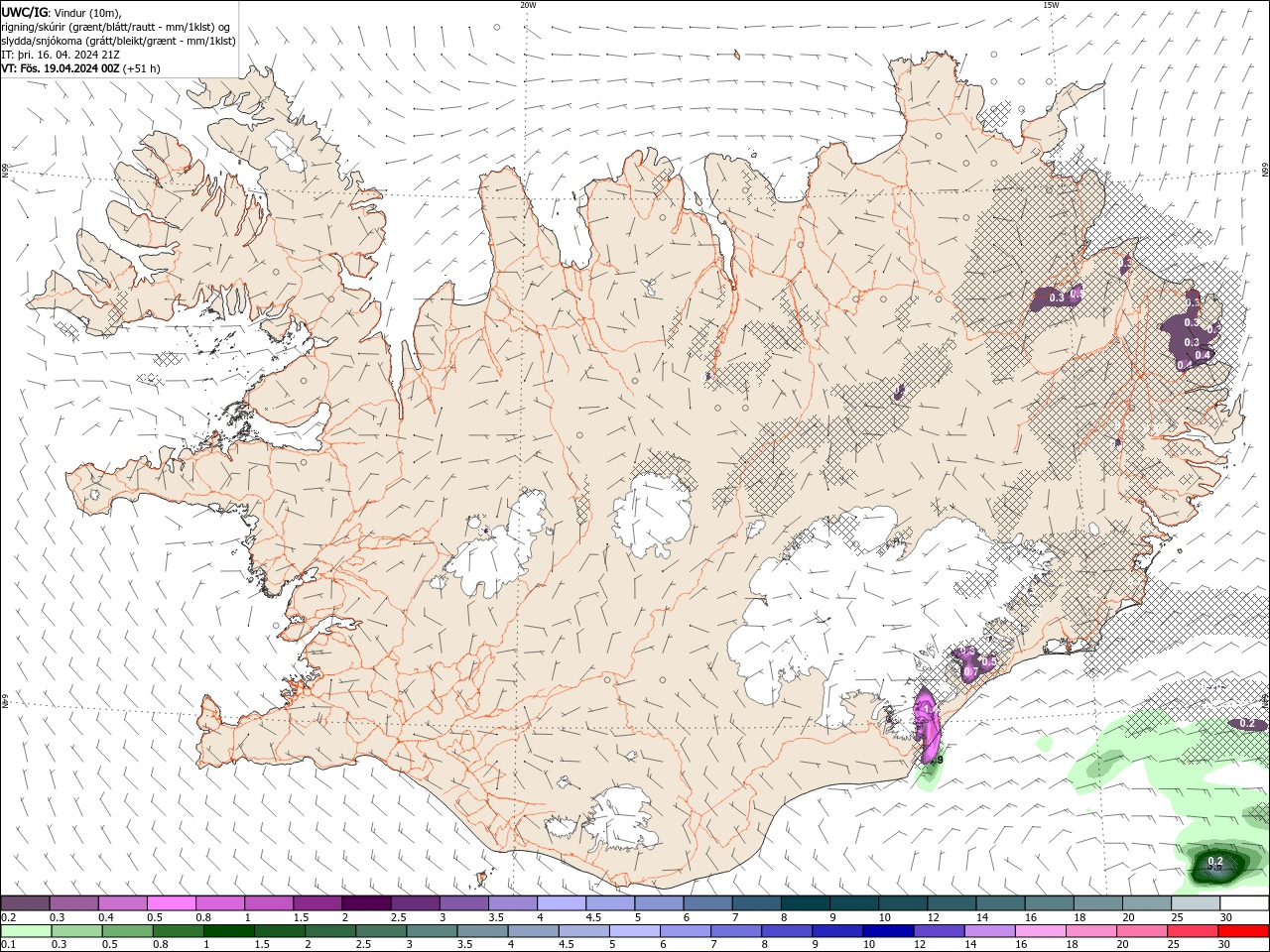
Task: Select the grey-green swatch labeled 3 in lower legend
Action: [432, 931]
